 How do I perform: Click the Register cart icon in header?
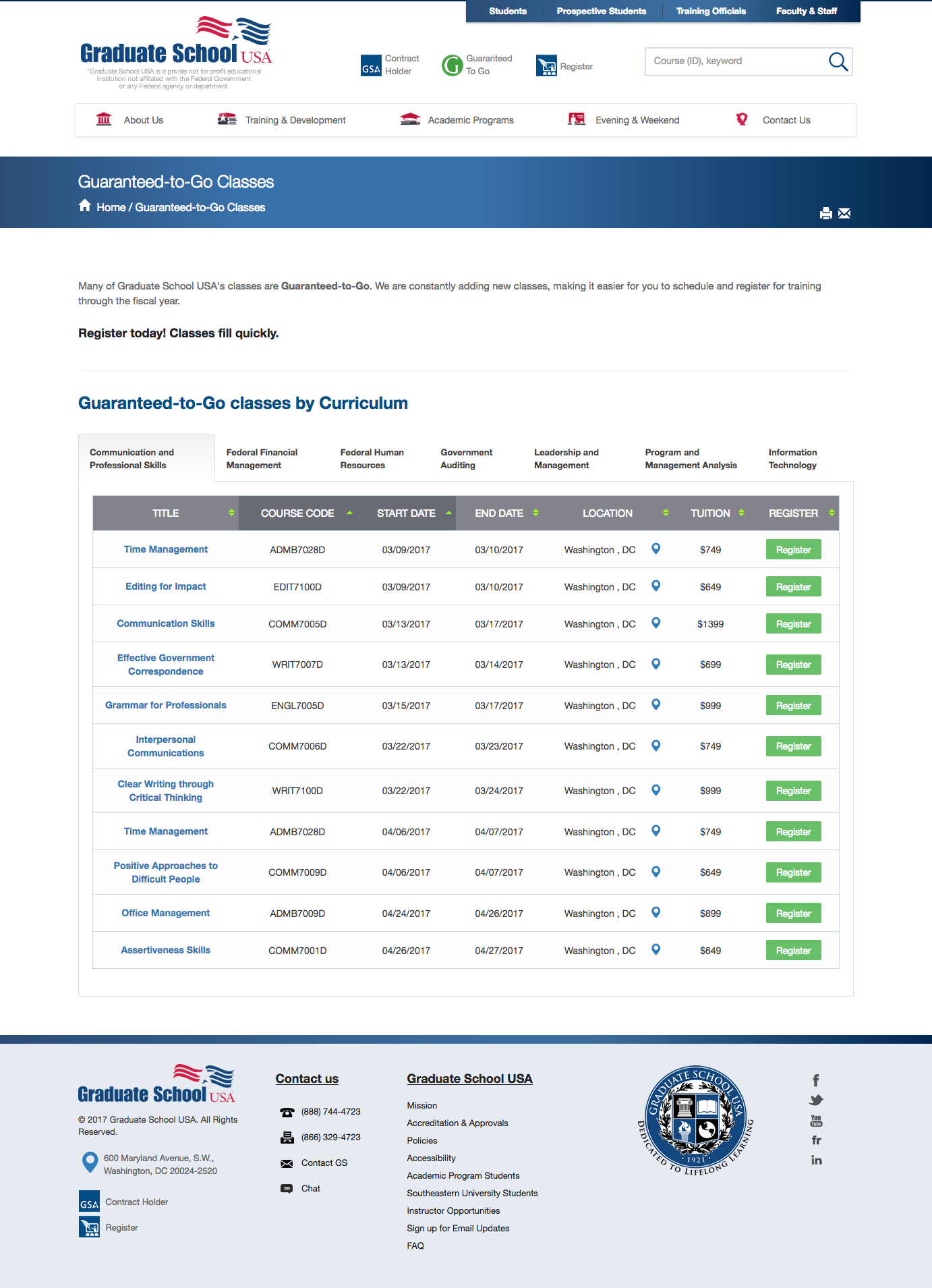click(546, 66)
